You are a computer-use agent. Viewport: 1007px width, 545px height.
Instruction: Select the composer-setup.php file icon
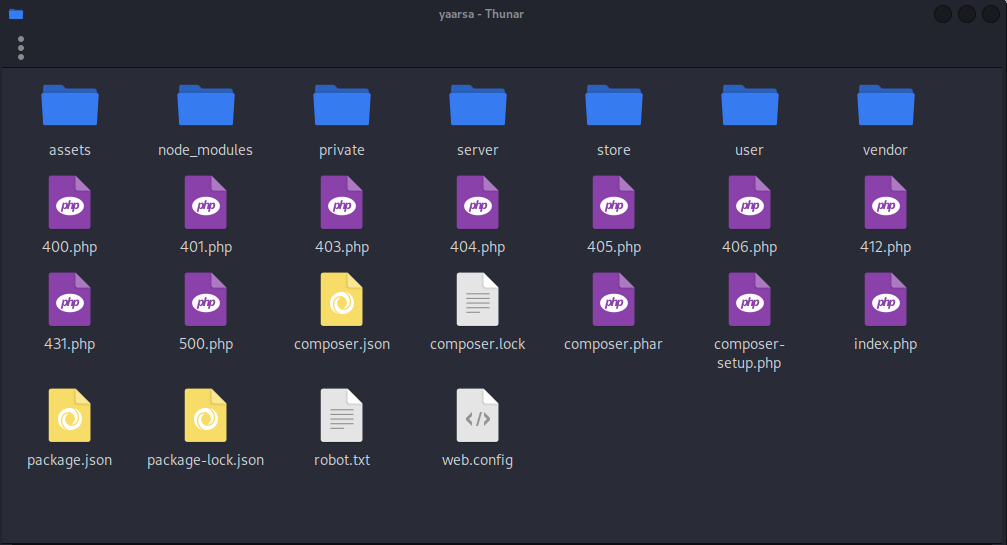coord(749,299)
